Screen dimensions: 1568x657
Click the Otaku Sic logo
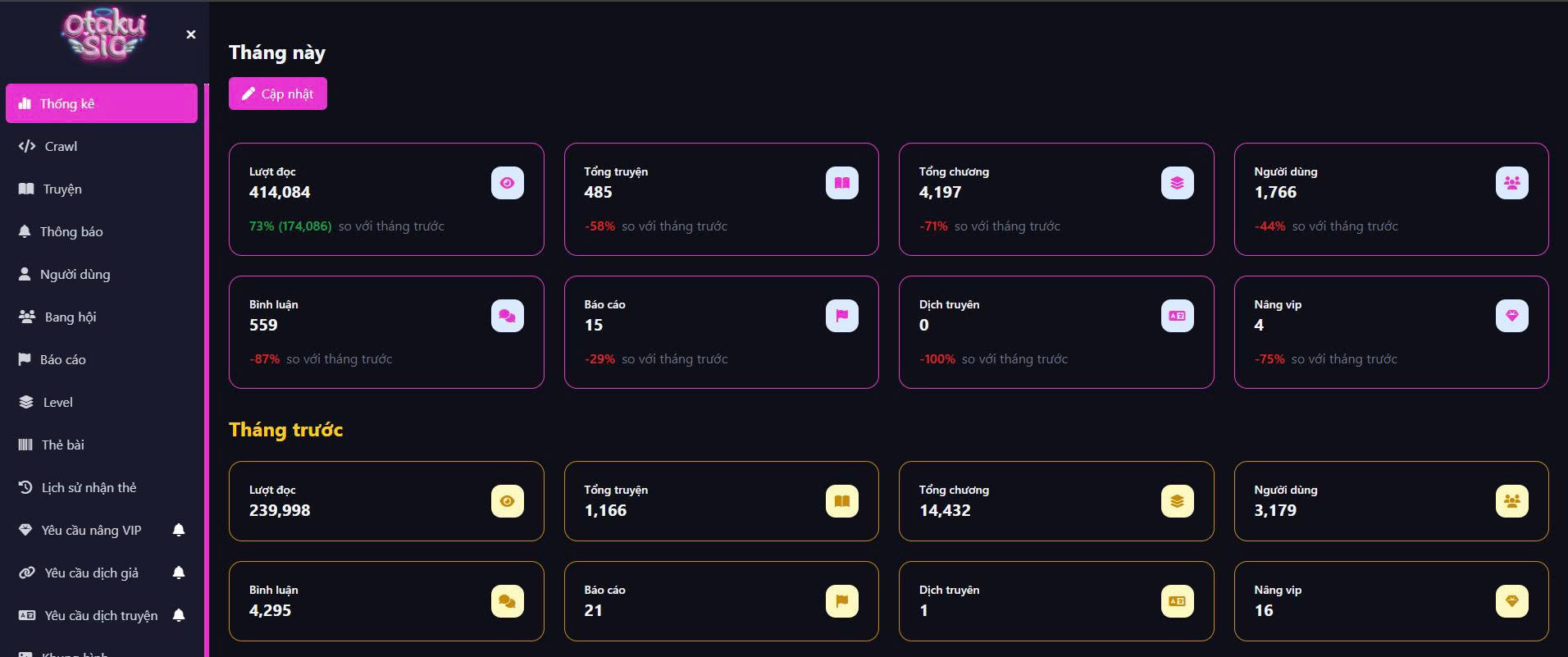[x=104, y=35]
